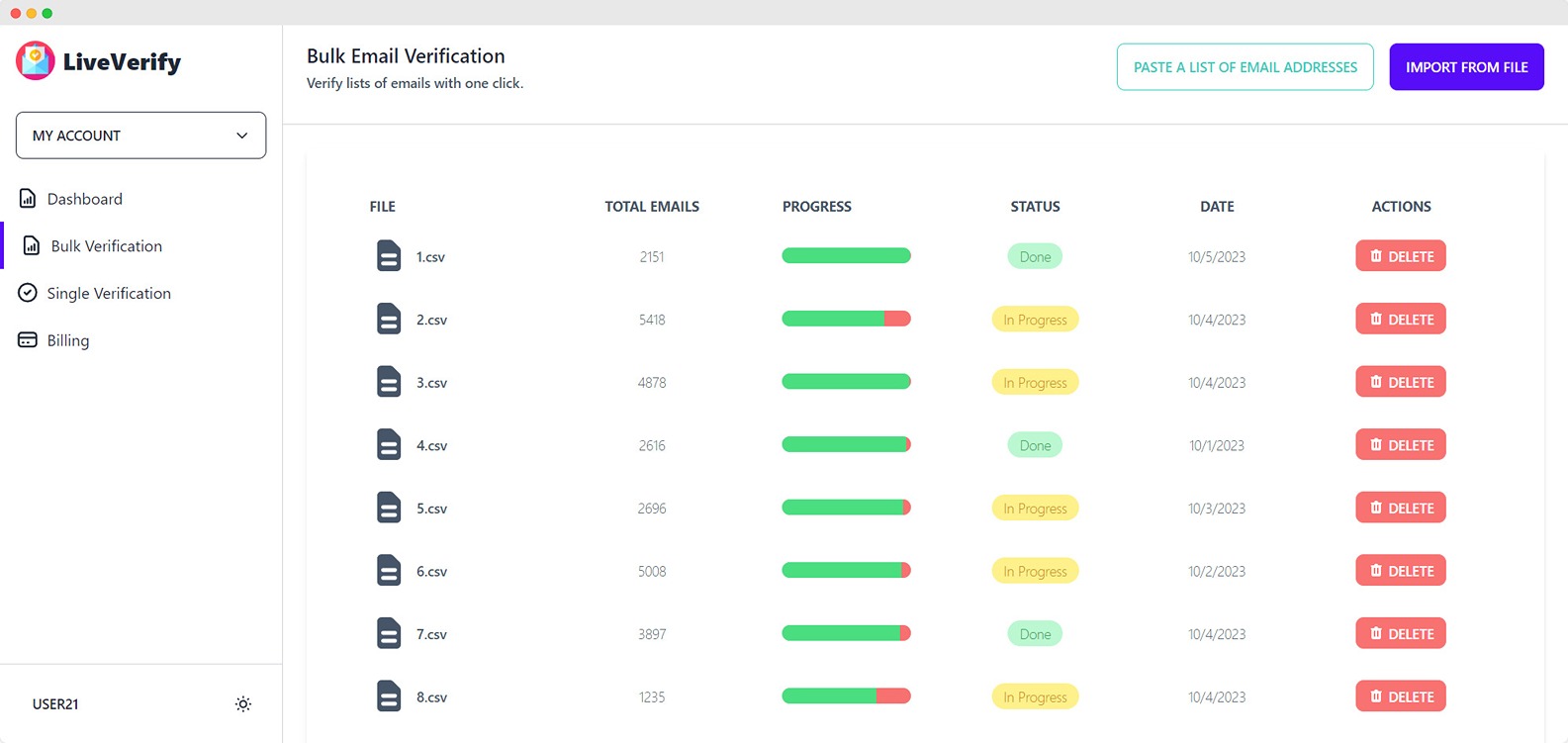
Task: Click the file icon for 1.csv
Action: (x=389, y=256)
